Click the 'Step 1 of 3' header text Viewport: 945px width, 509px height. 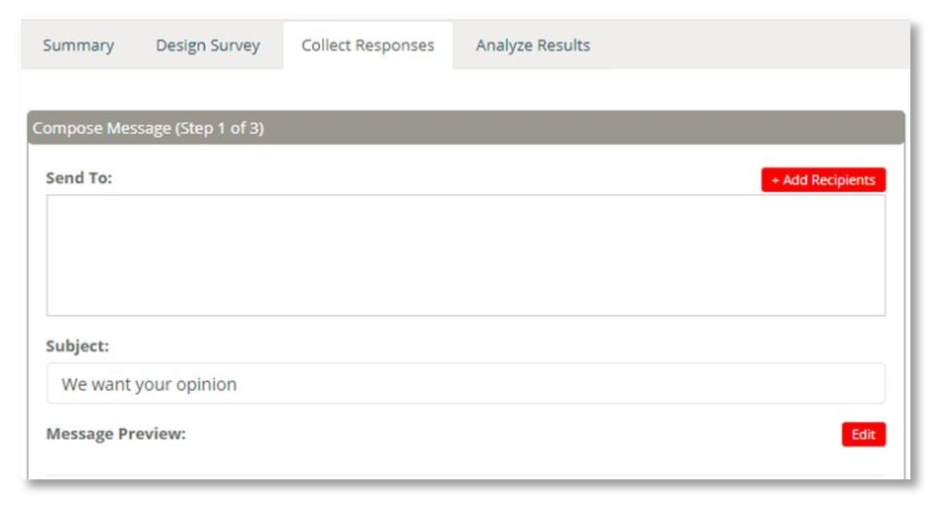point(219,129)
